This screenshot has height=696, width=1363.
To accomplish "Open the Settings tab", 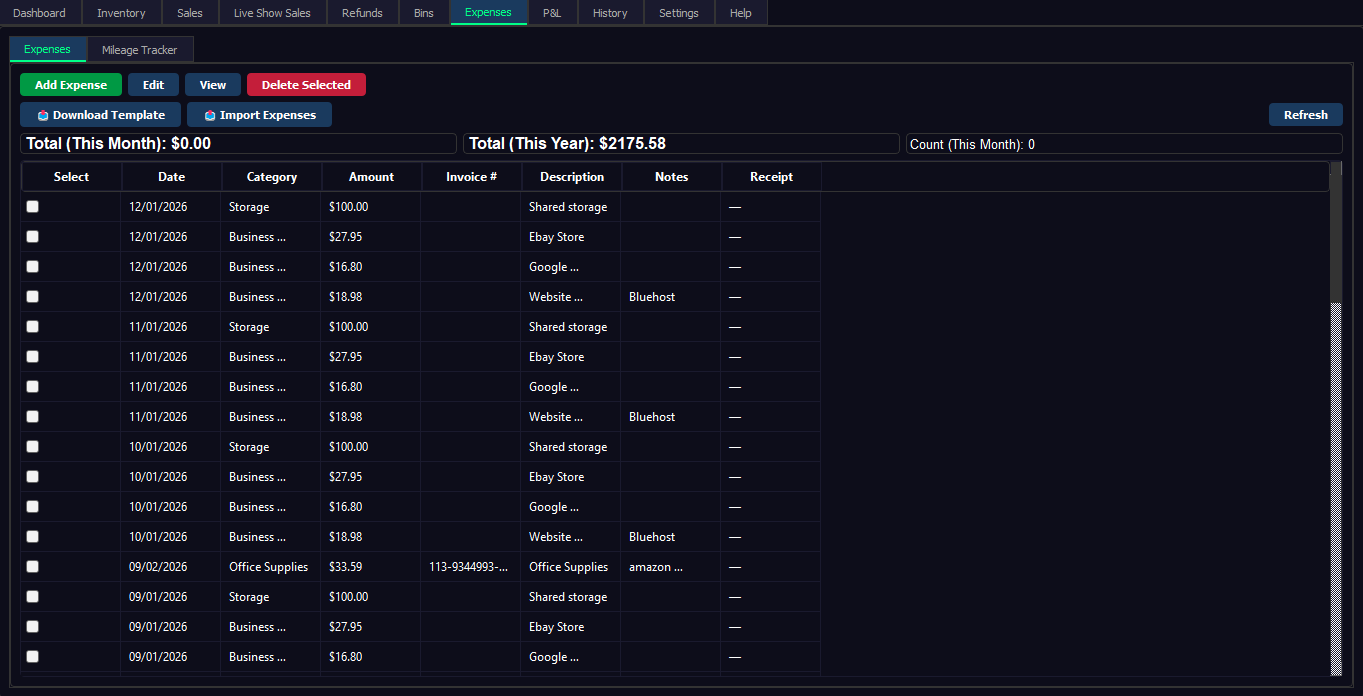I will [x=679, y=13].
